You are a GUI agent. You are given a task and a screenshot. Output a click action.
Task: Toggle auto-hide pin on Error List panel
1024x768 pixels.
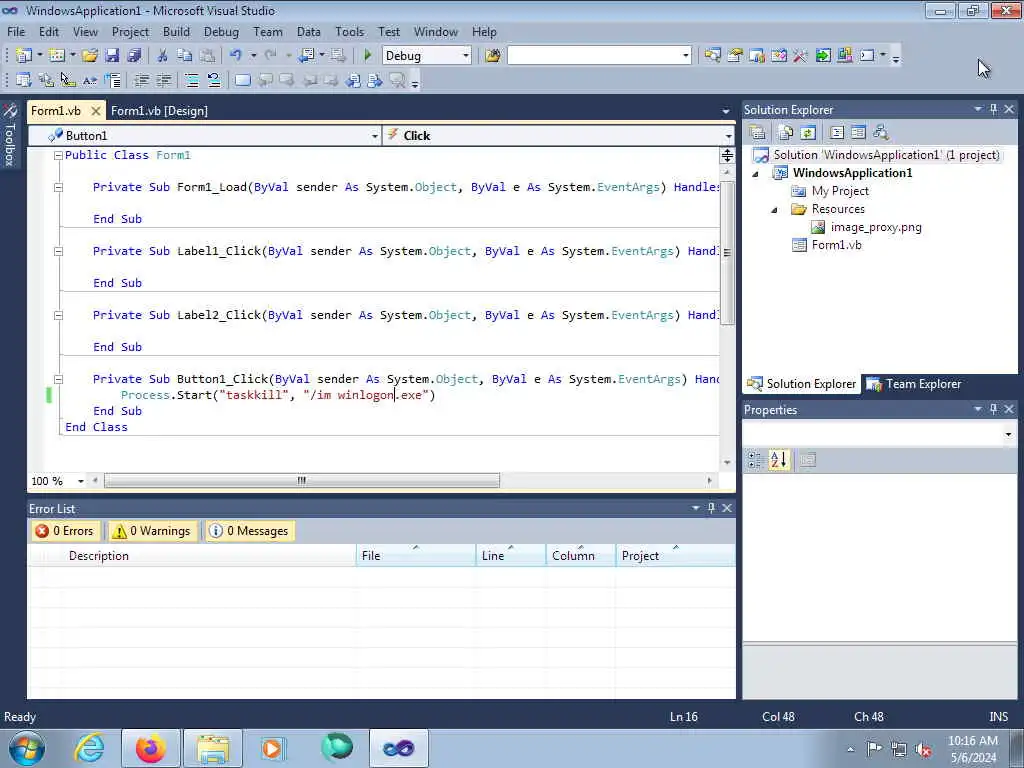[x=711, y=508]
